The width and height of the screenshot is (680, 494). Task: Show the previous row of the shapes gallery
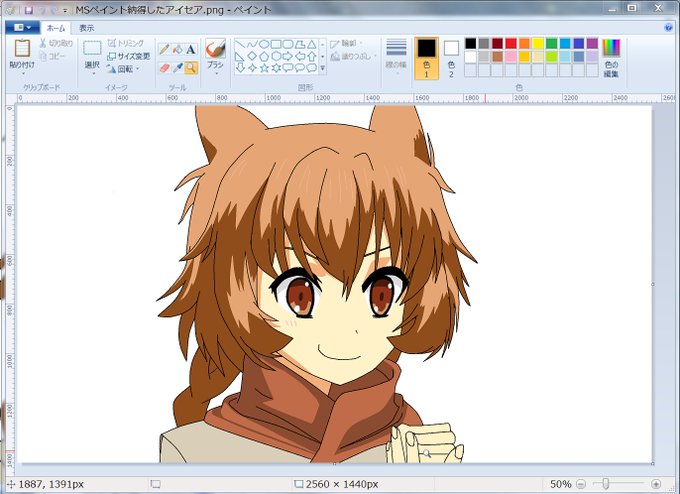coord(323,44)
